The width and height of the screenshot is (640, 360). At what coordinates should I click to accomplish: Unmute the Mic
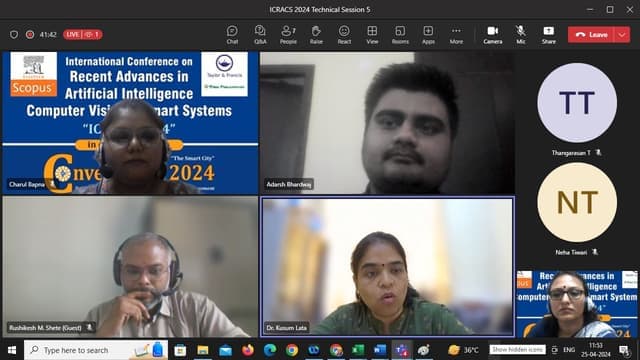(x=520, y=35)
